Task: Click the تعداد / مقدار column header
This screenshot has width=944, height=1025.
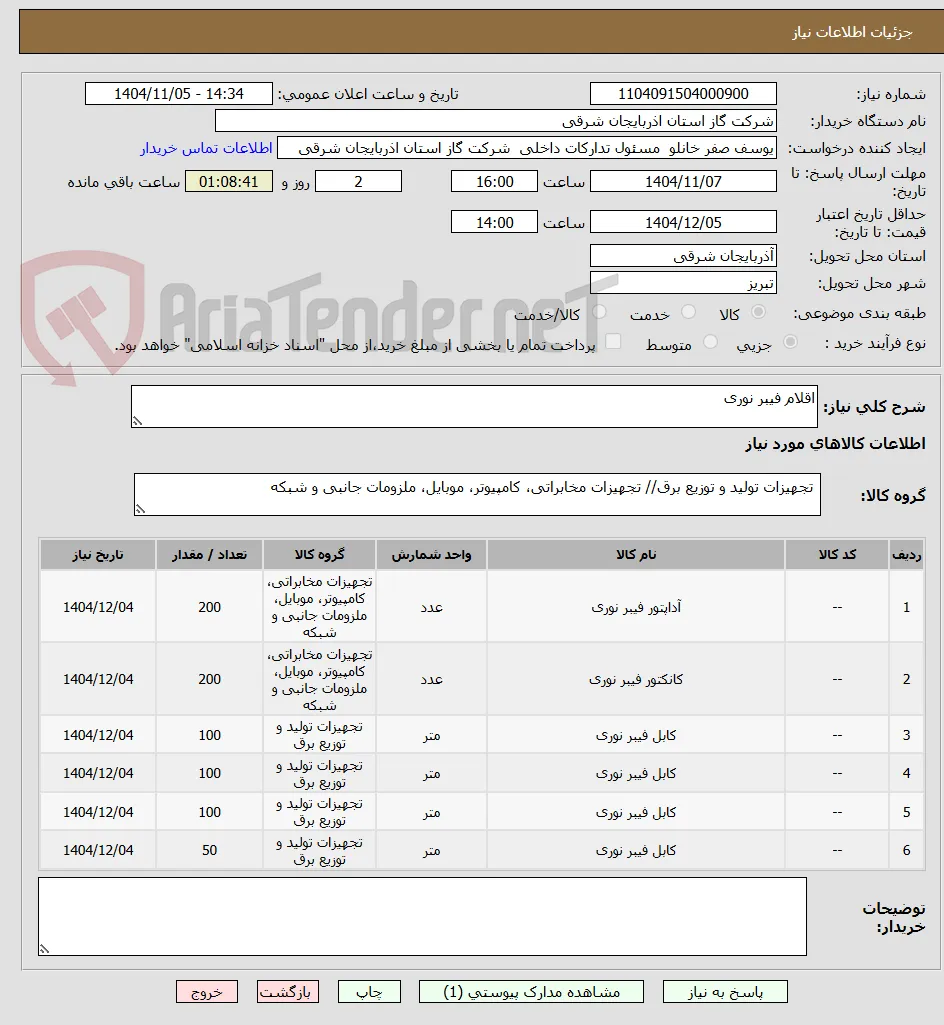Action: pos(209,554)
